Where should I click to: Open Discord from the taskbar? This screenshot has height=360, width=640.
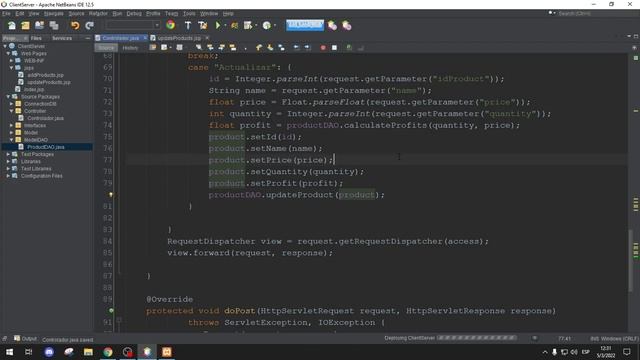click(x=49, y=352)
